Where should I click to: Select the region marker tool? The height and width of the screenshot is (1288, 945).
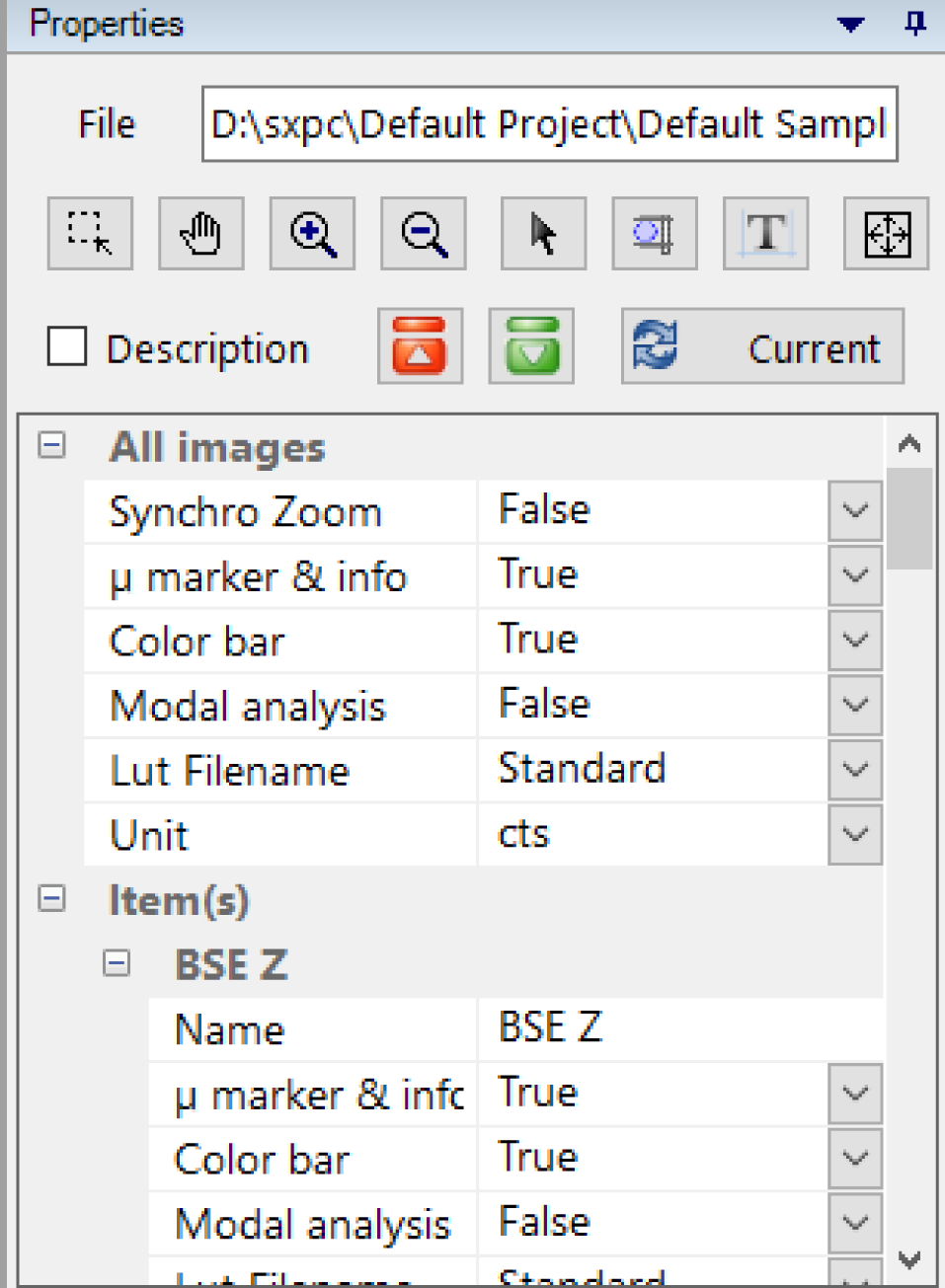[x=654, y=234]
